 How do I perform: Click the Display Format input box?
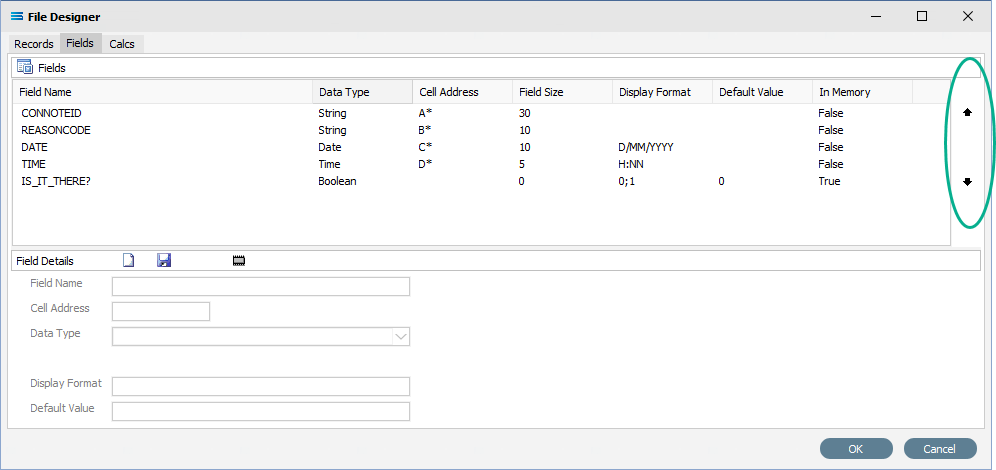[260, 386]
